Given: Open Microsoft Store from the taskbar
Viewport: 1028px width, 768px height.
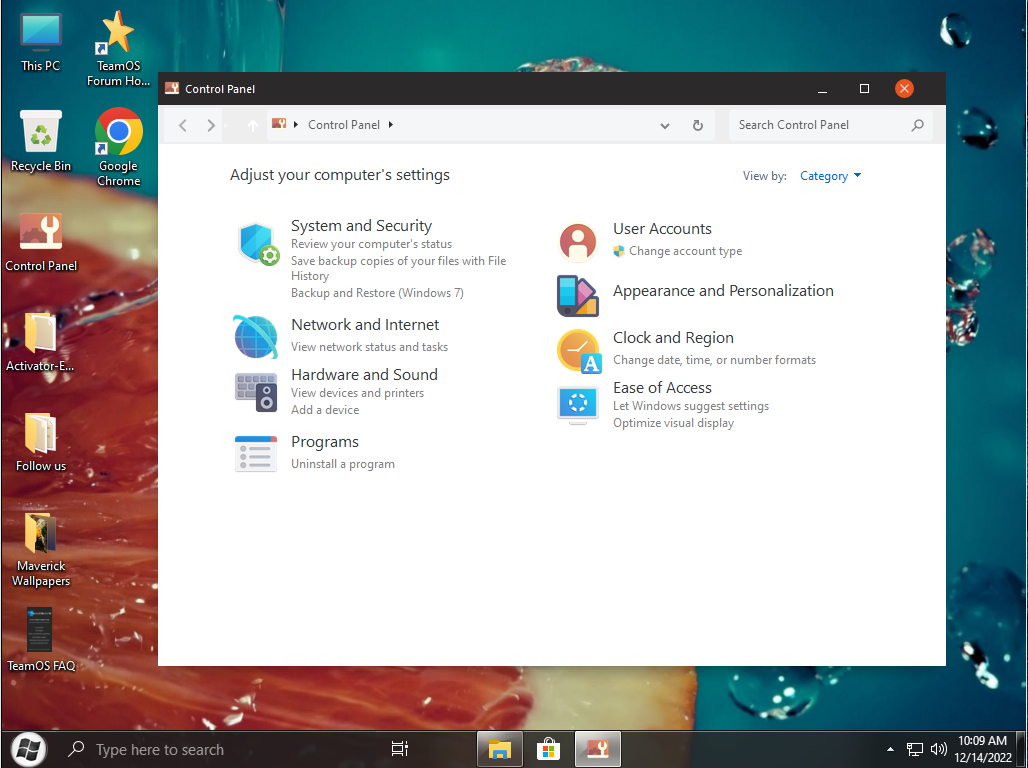Looking at the screenshot, I should (x=548, y=749).
